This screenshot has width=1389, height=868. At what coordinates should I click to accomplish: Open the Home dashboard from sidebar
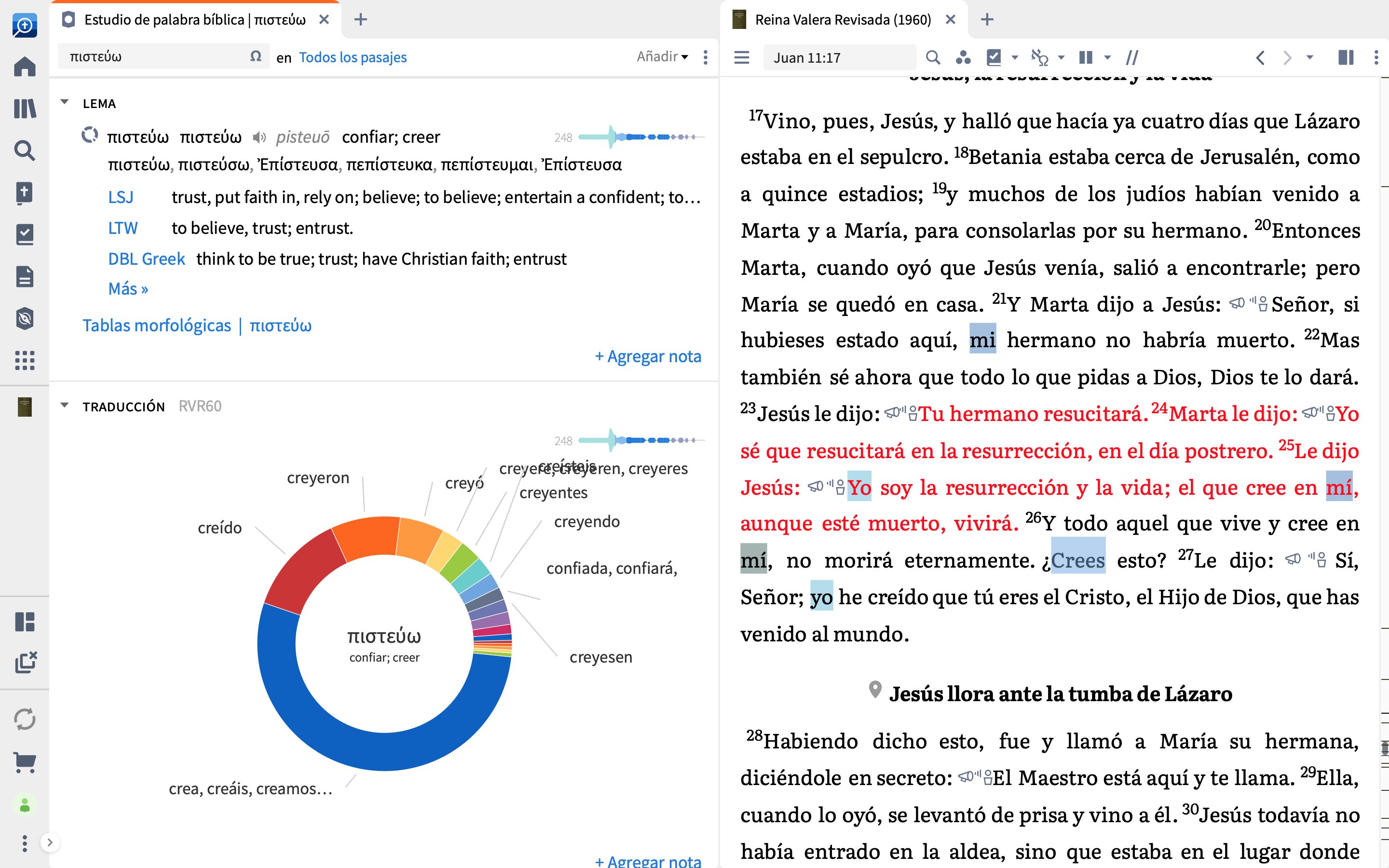point(24,66)
